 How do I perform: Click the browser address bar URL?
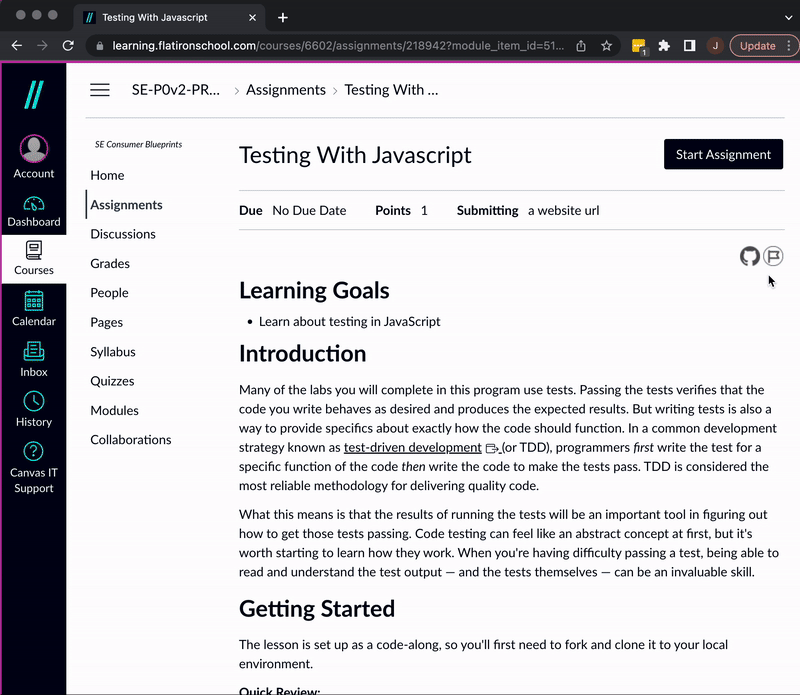click(x=338, y=46)
